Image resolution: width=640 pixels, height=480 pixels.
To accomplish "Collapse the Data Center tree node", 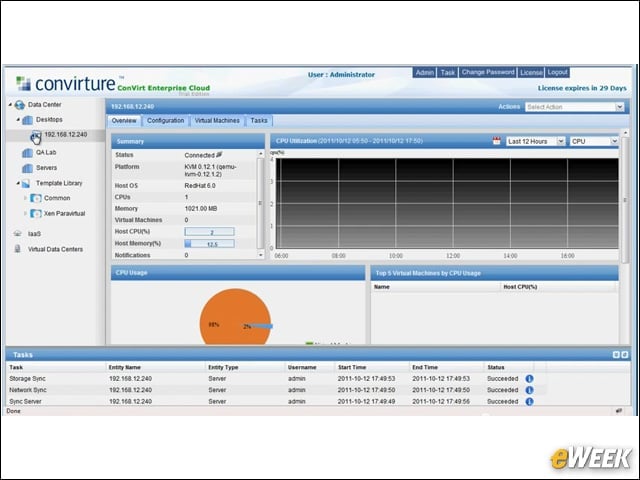I will tap(10, 104).
